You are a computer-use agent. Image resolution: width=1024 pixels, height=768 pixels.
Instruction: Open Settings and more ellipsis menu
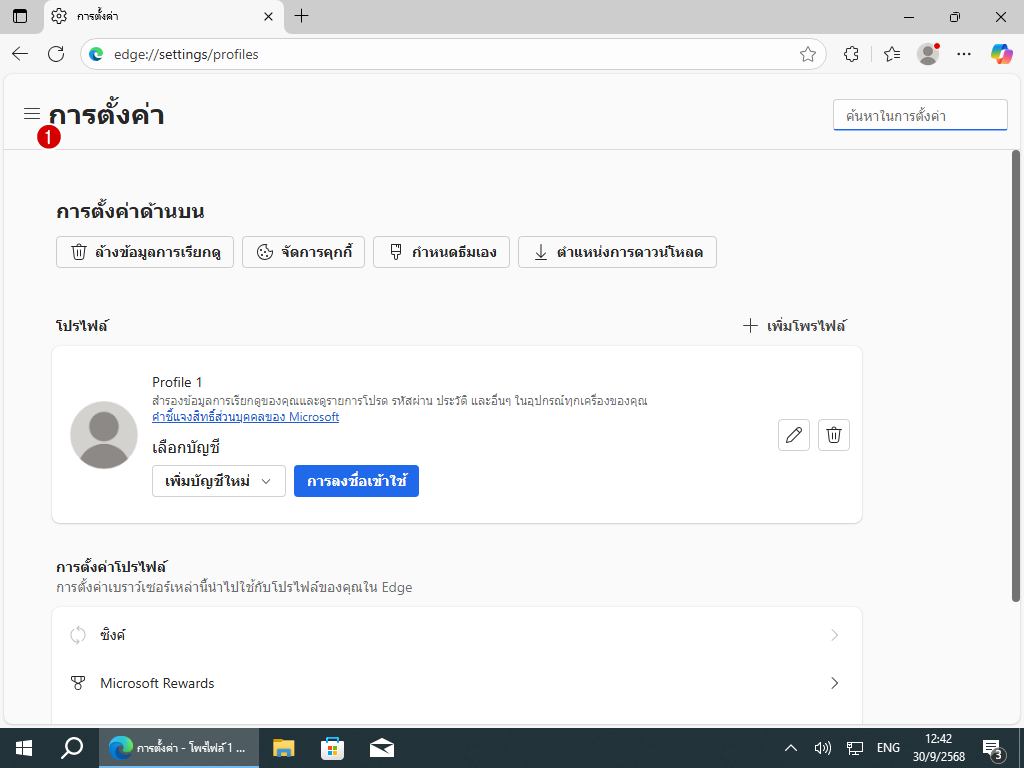pyautogui.click(x=964, y=54)
